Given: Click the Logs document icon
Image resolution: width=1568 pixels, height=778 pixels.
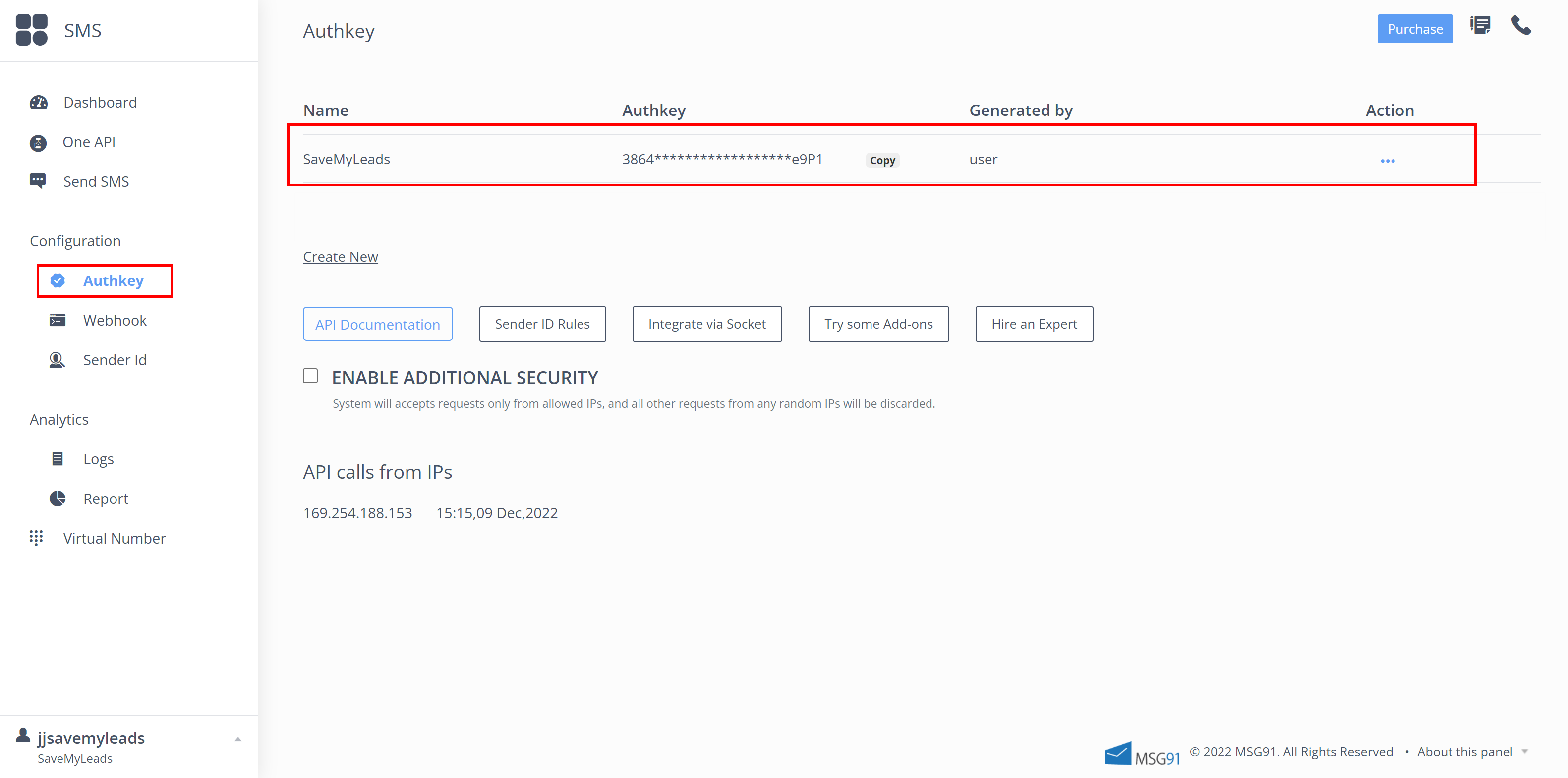Looking at the screenshot, I should [58, 459].
